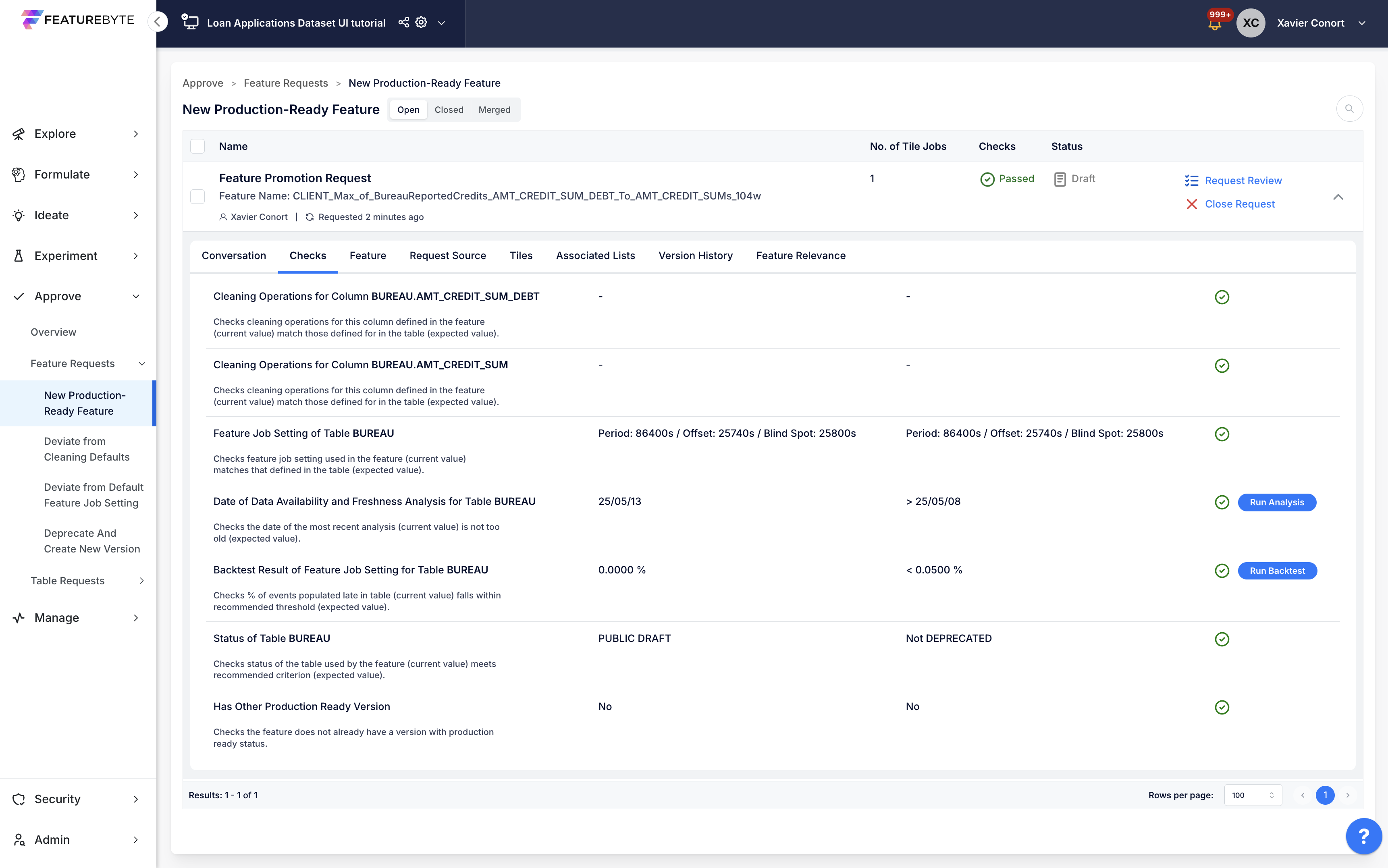Screen dimensions: 1388x868
Task: Open Overview in the sidebar
Action: tap(53, 332)
